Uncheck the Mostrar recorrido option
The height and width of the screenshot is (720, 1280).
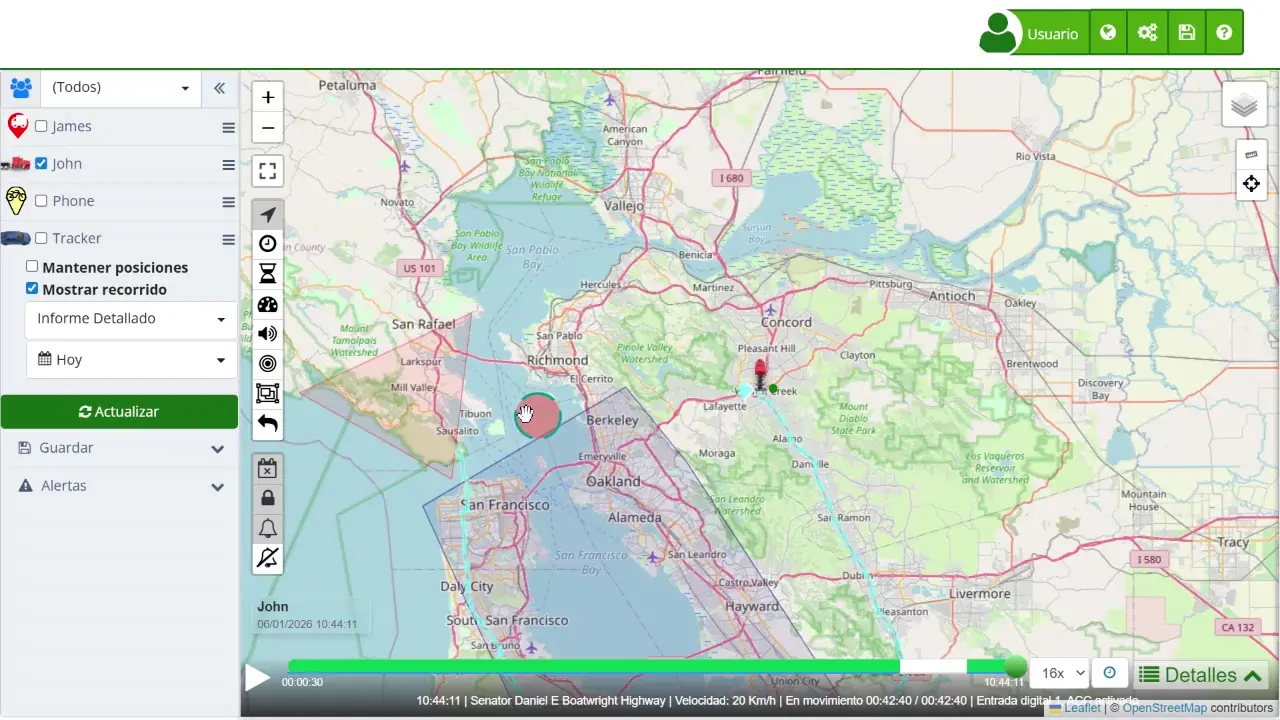point(32,289)
